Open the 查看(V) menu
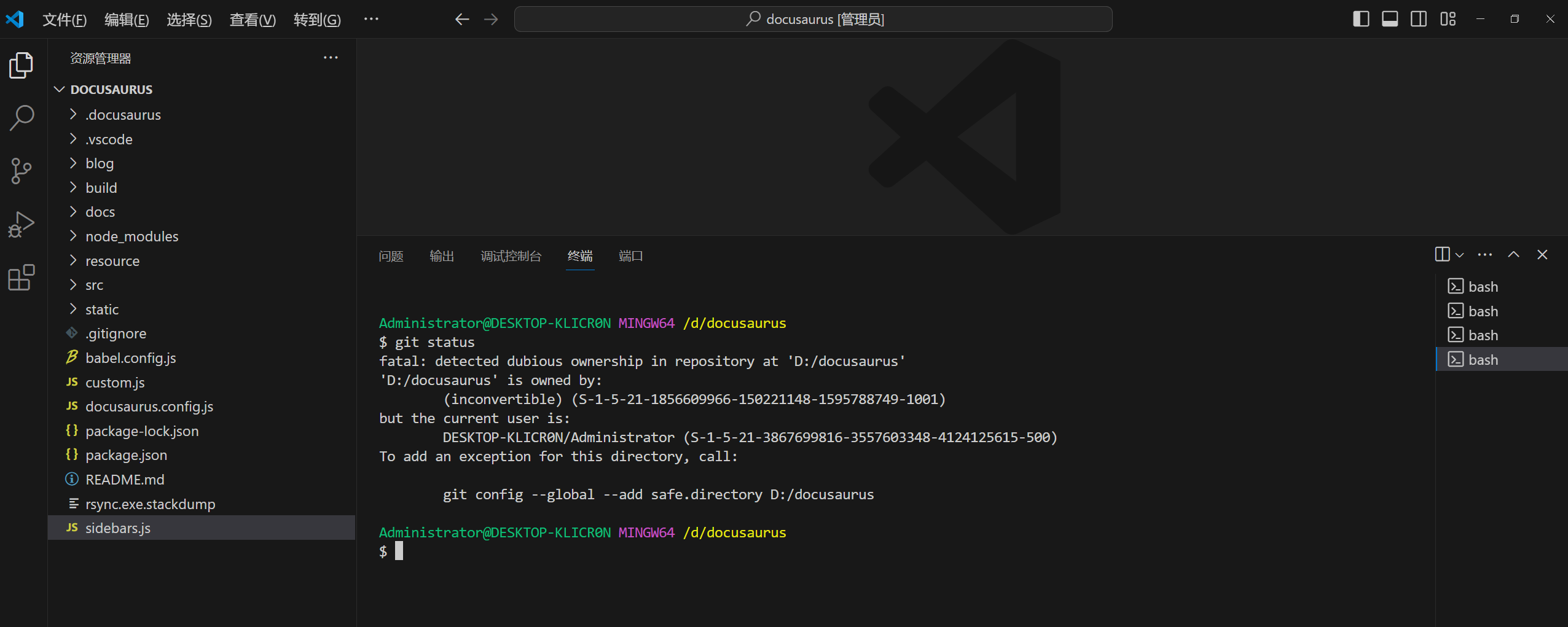 (253, 20)
